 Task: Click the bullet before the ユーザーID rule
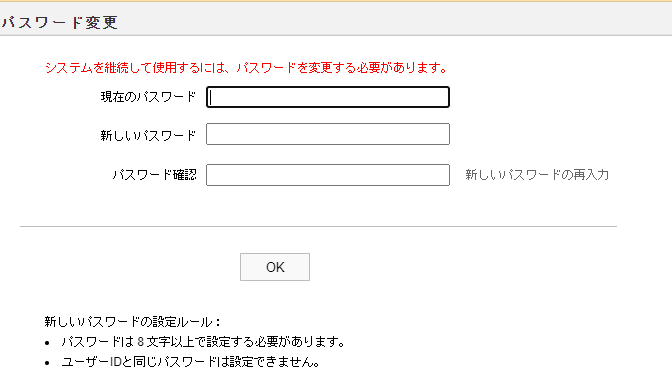tap(47, 363)
